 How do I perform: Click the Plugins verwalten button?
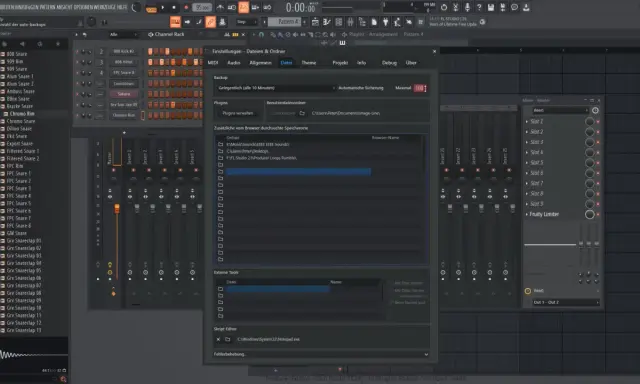pyautogui.click(x=238, y=113)
